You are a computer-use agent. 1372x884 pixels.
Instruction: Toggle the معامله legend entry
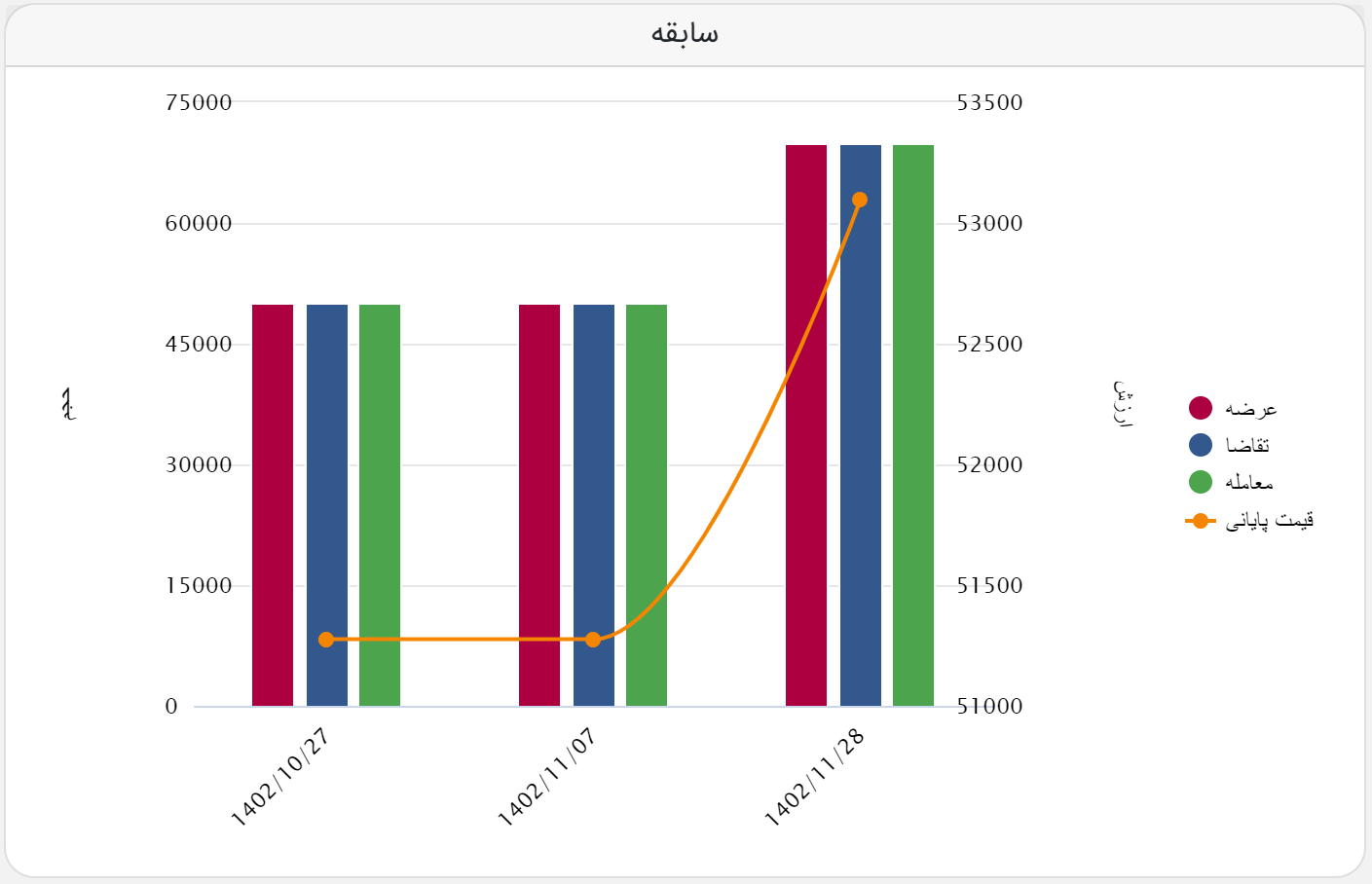point(1249,483)
